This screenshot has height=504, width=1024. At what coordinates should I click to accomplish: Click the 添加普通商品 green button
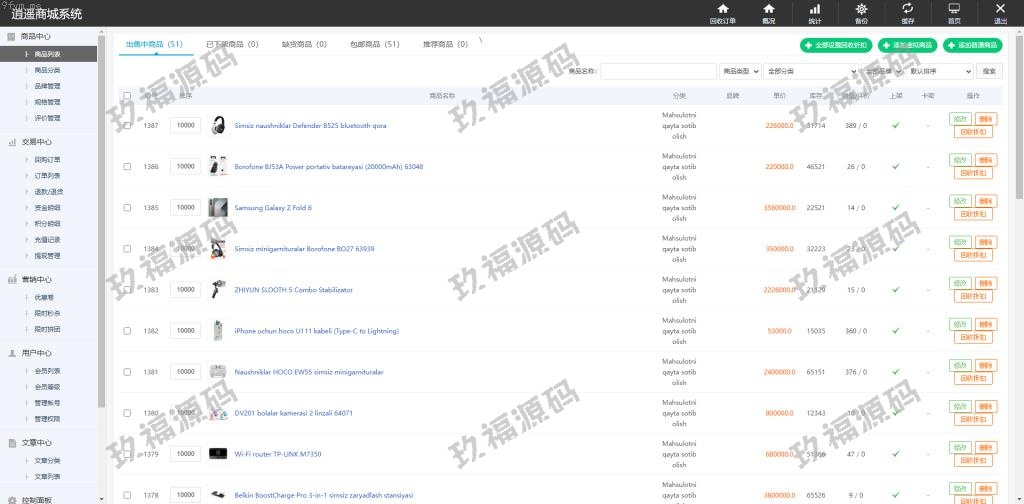[x=972, y=45]
